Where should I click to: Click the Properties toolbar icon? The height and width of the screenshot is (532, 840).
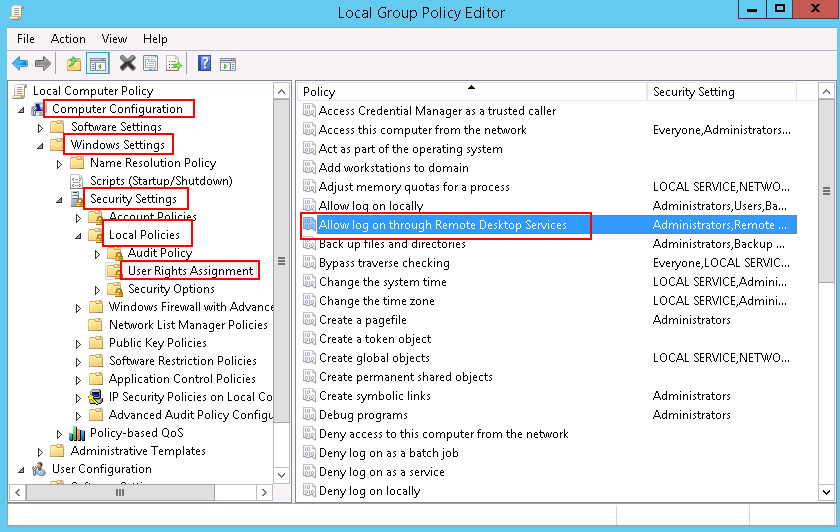pos(151,64)
